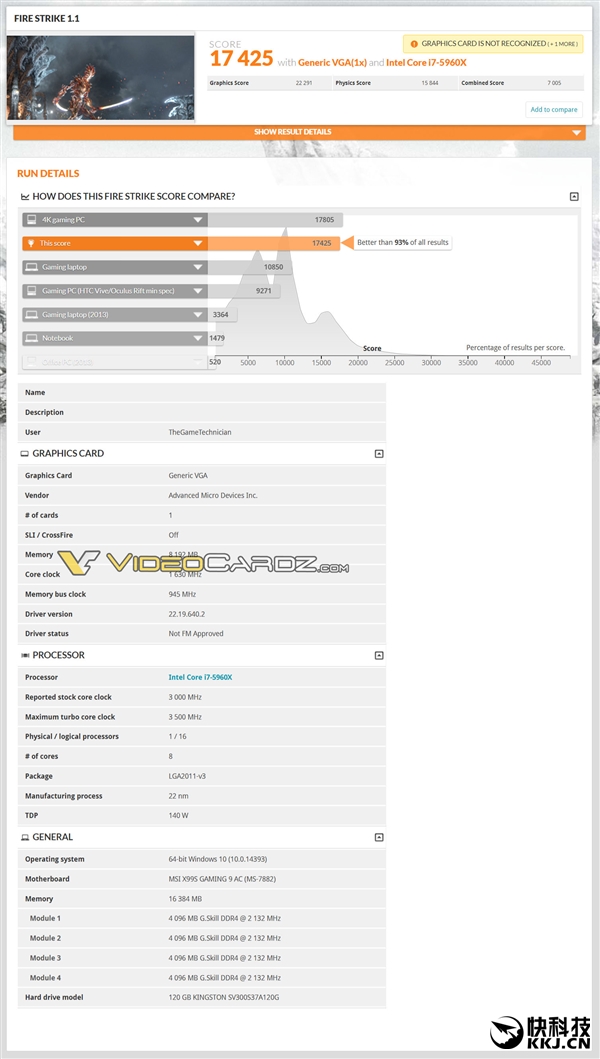Click the 17425 orange score bar
The width and height of the screenshot is (600, 1059).
(x=274, y=243)
